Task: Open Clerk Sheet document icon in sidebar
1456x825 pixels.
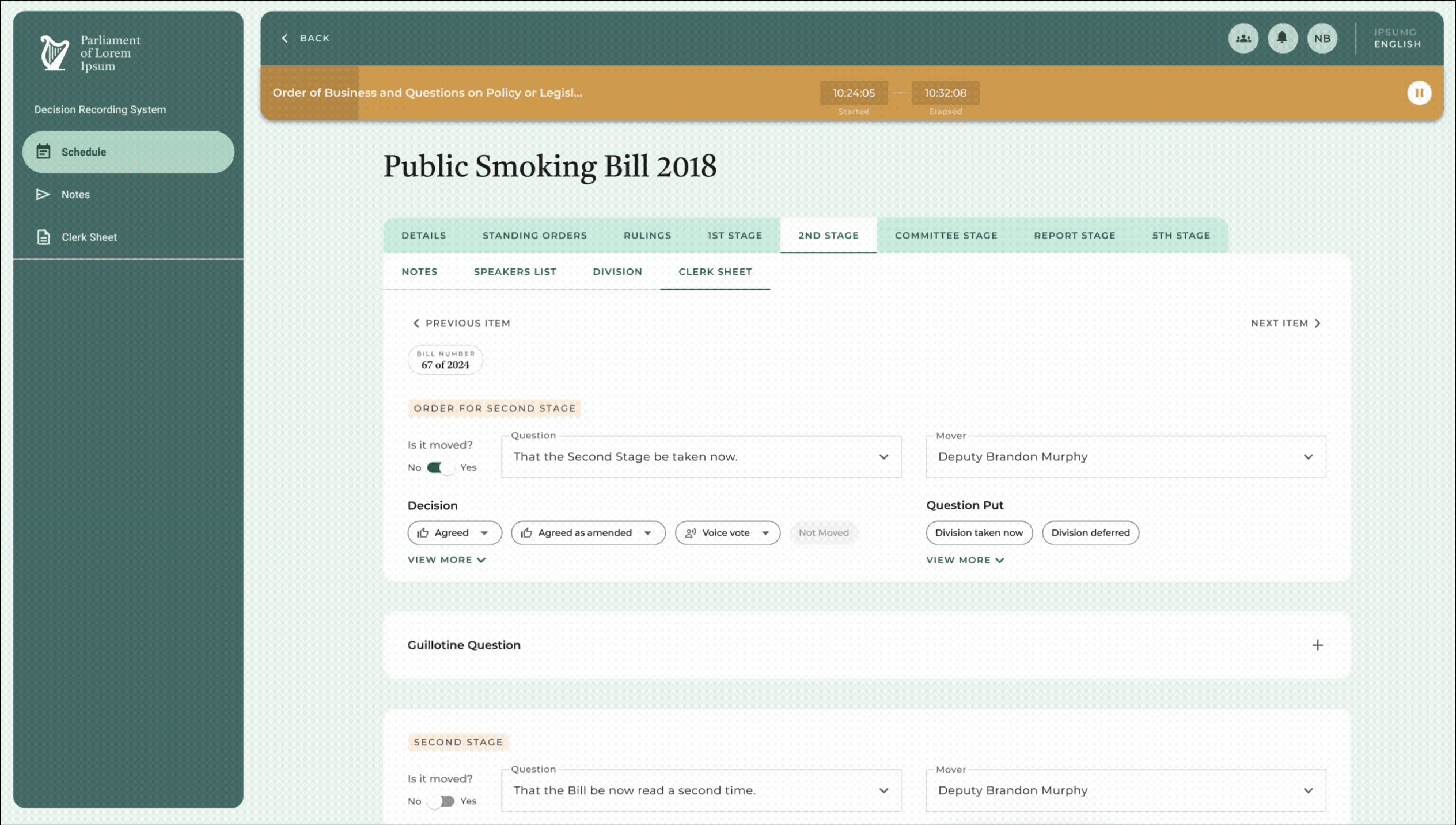Action: (x=43, y=237)
